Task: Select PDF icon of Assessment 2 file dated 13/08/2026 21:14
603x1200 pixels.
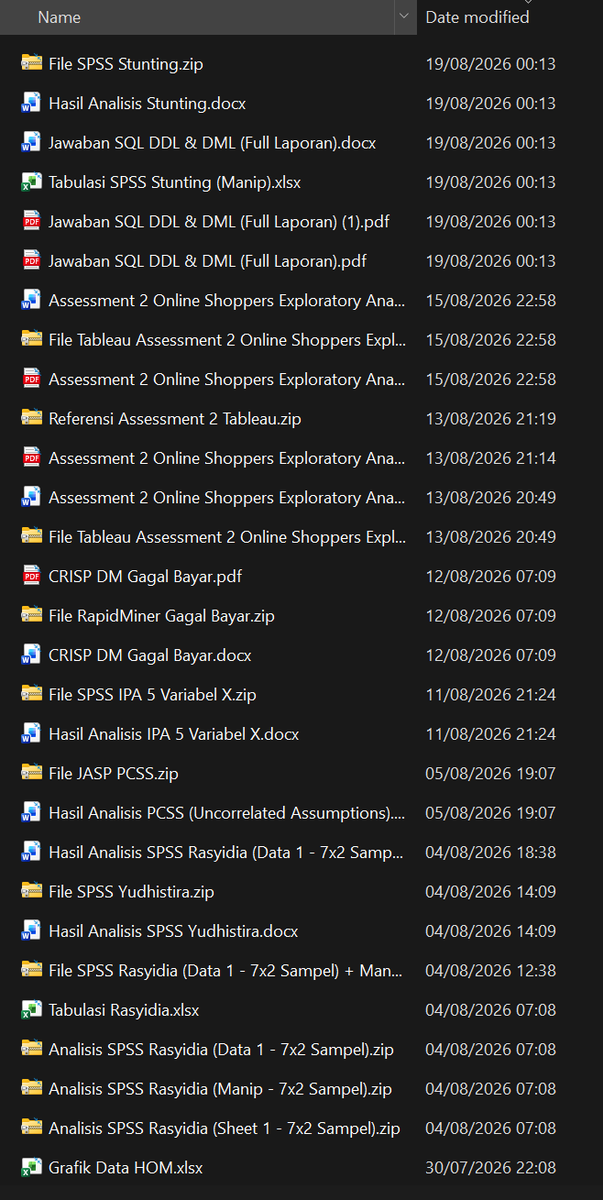Action: (x=31, y=458)
